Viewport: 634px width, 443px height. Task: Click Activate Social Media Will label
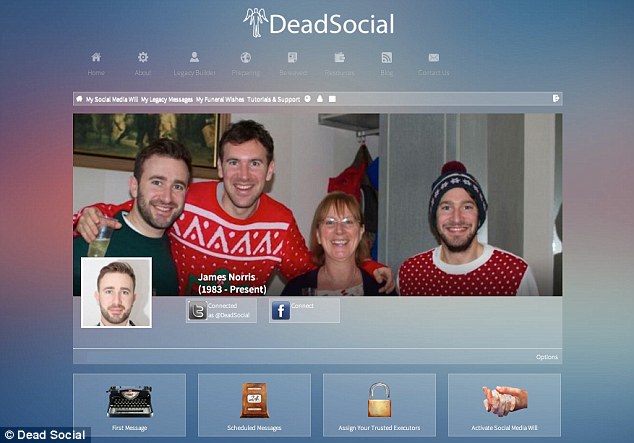point(505,428)
